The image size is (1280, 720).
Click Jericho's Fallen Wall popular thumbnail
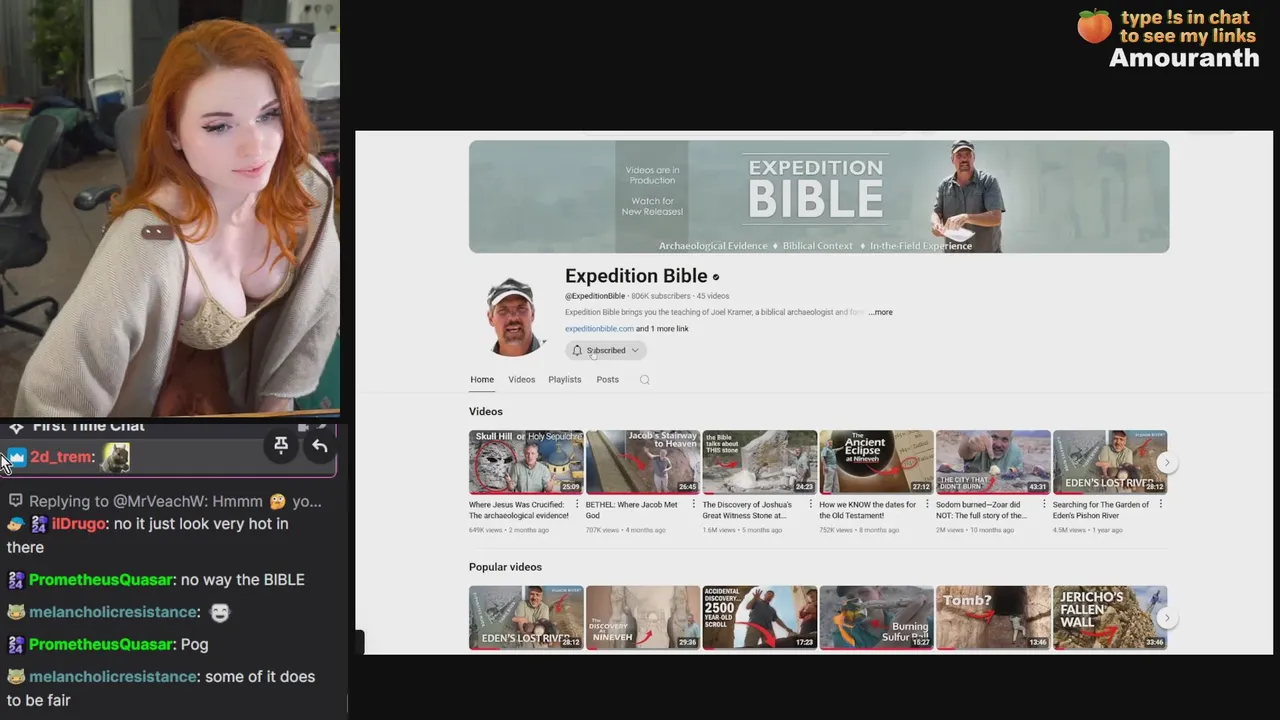pos(1110,617)
